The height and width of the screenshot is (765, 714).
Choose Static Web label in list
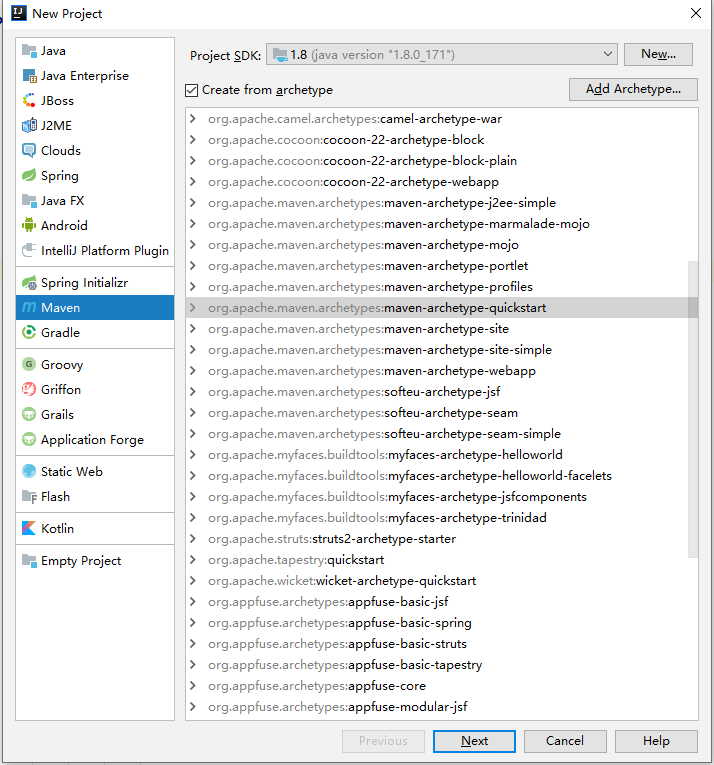(72, 472)
